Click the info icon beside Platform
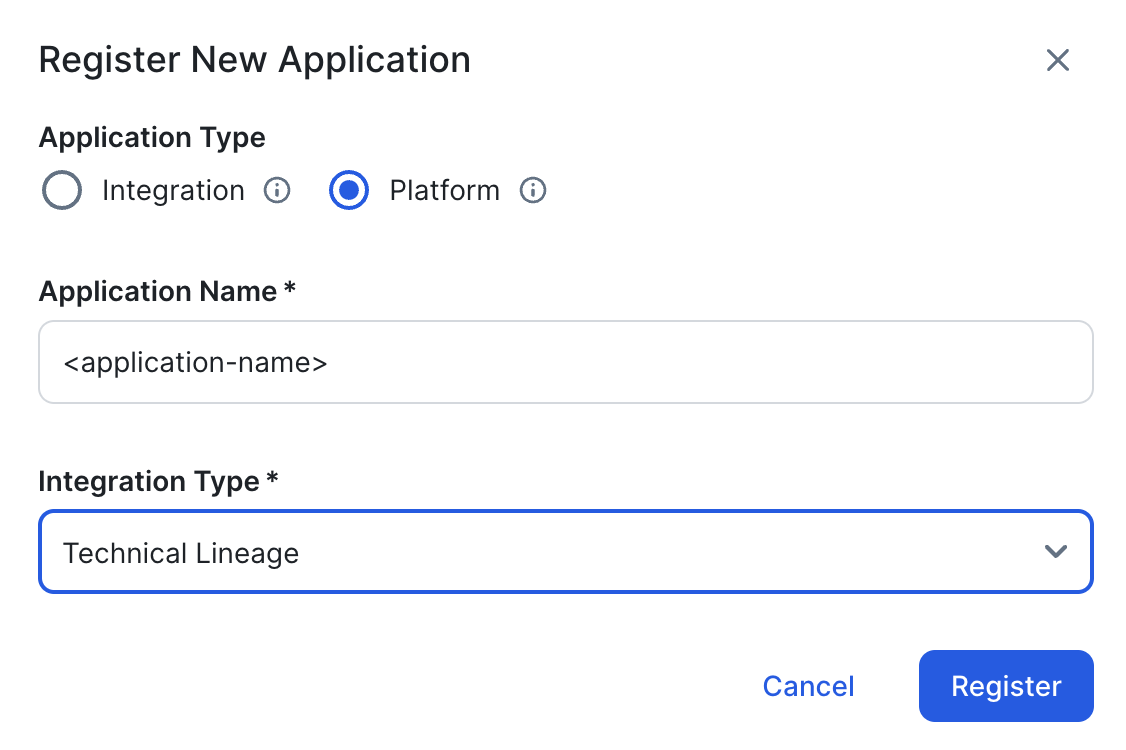Screen dimensions: 1126x750 coord(533,190)
